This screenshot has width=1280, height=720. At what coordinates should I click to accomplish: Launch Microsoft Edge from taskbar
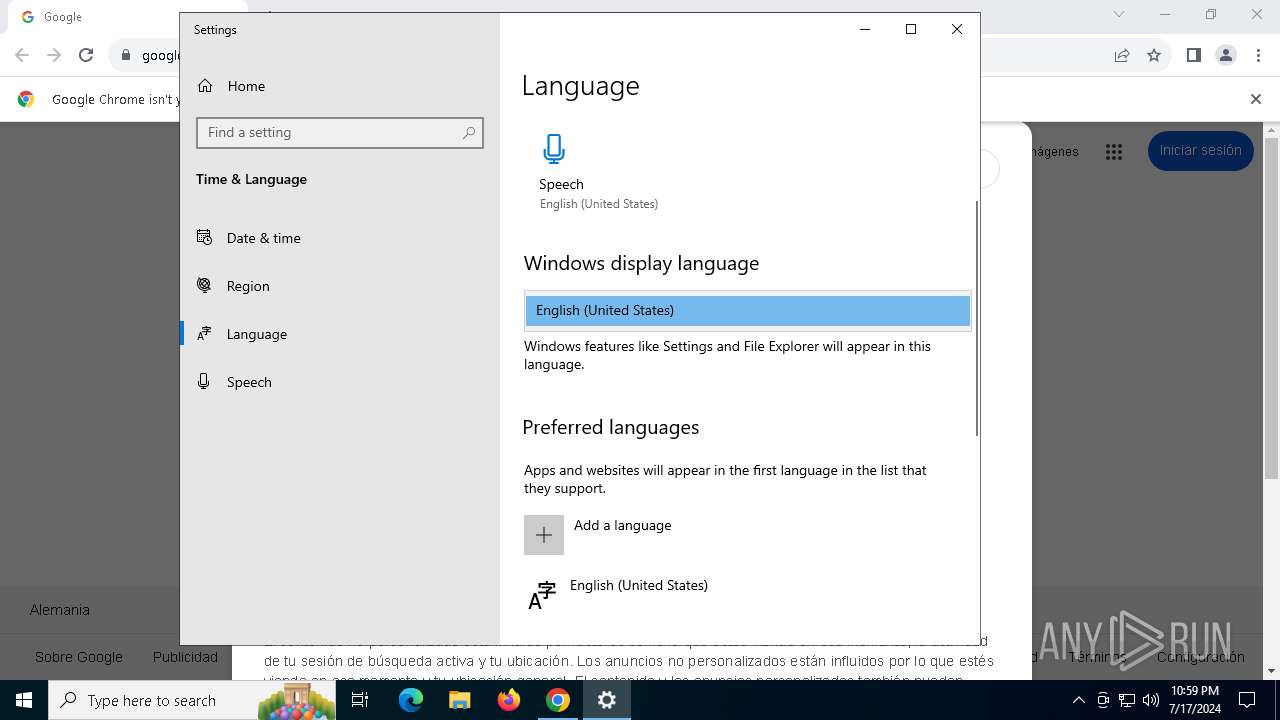point(411,700)
